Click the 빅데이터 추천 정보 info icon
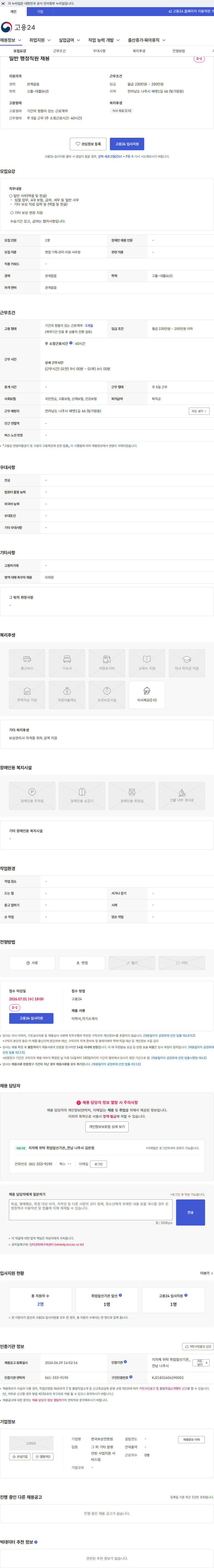The height and width of the screenshot is (1568, 214). pyautogui.click(x=36, y=1542)
